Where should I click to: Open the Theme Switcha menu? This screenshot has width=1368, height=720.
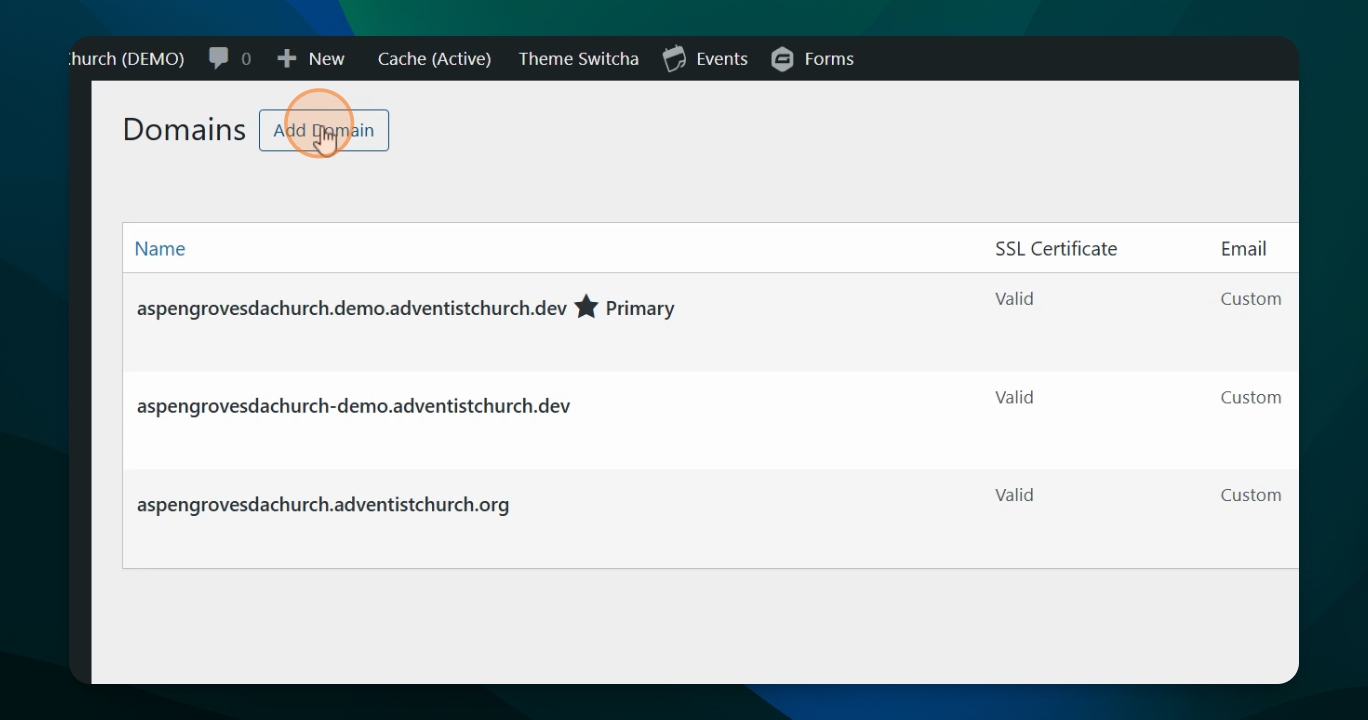pos(578,59)
